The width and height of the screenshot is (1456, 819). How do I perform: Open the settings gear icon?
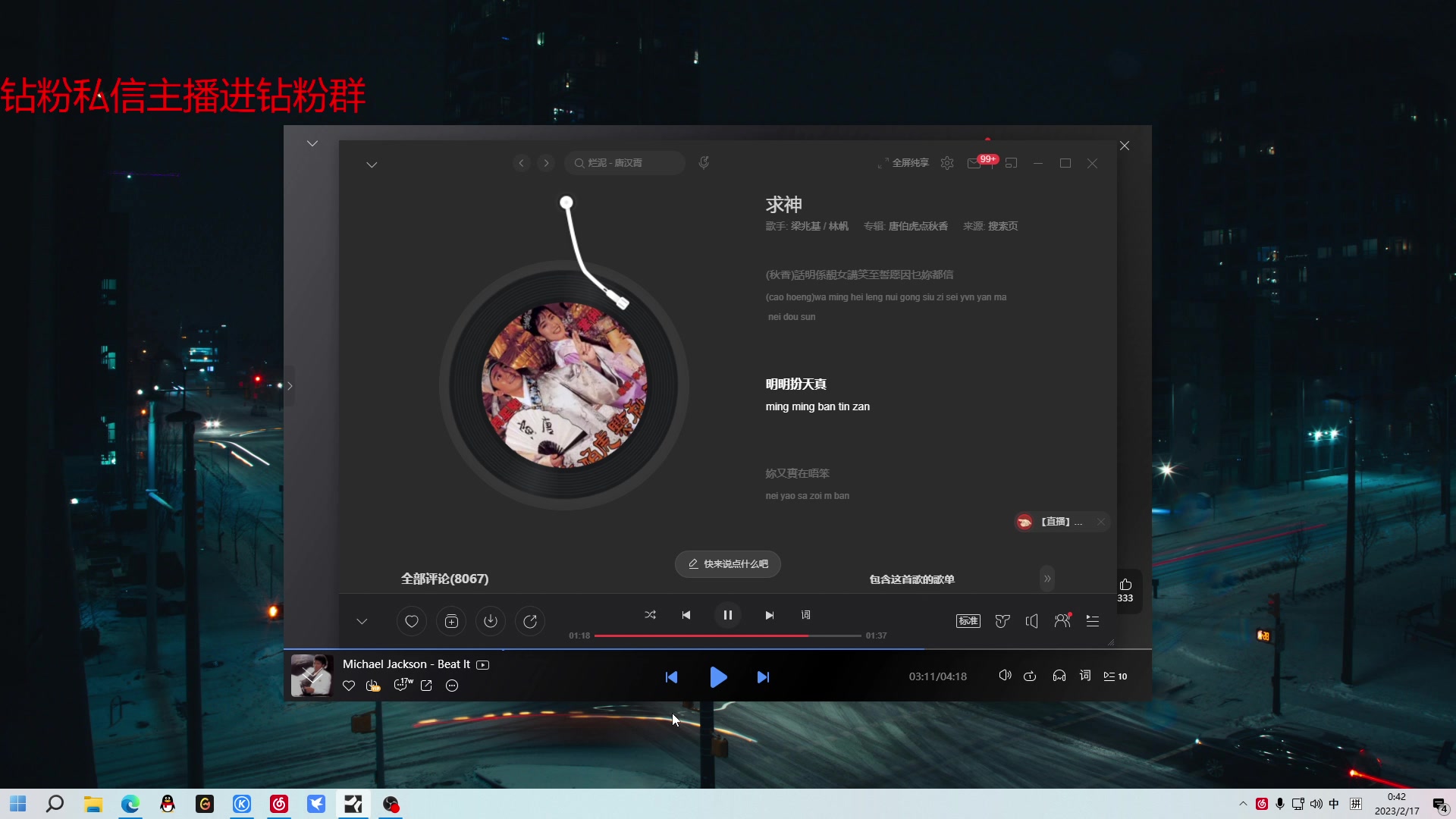(946, 162)
